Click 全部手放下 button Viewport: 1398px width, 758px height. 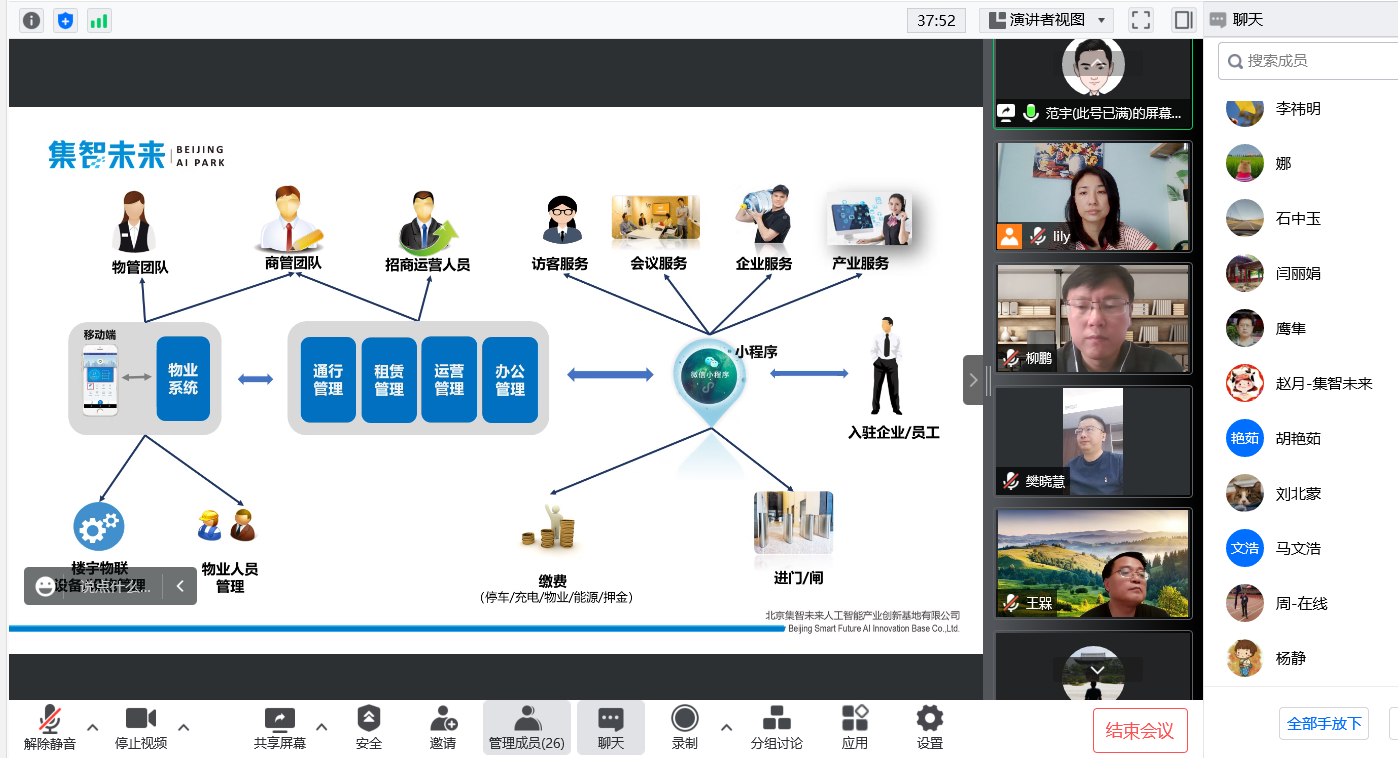[x=1324, y=723]
